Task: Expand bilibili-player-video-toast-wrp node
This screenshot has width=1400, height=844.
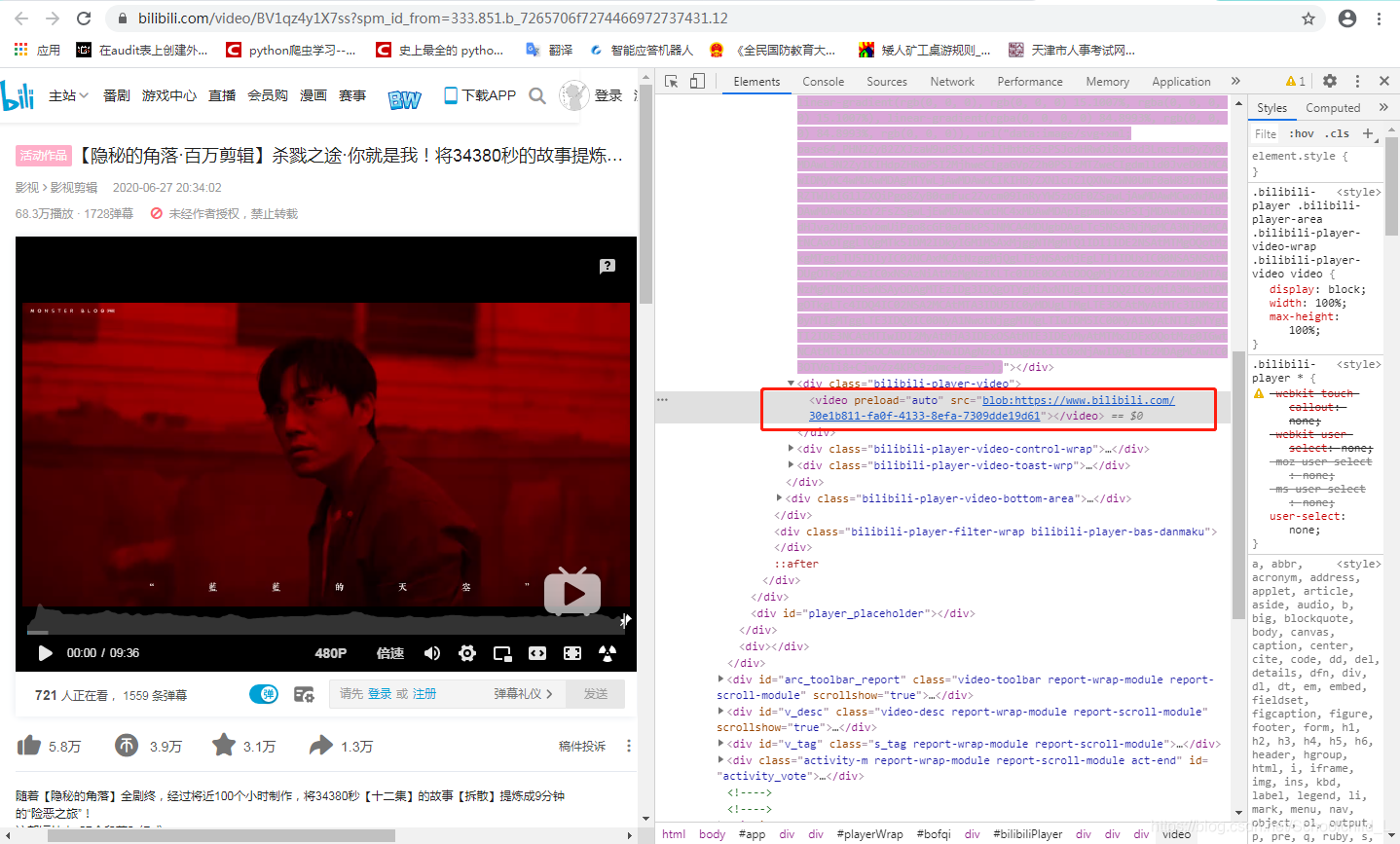Action: point(791,465)
